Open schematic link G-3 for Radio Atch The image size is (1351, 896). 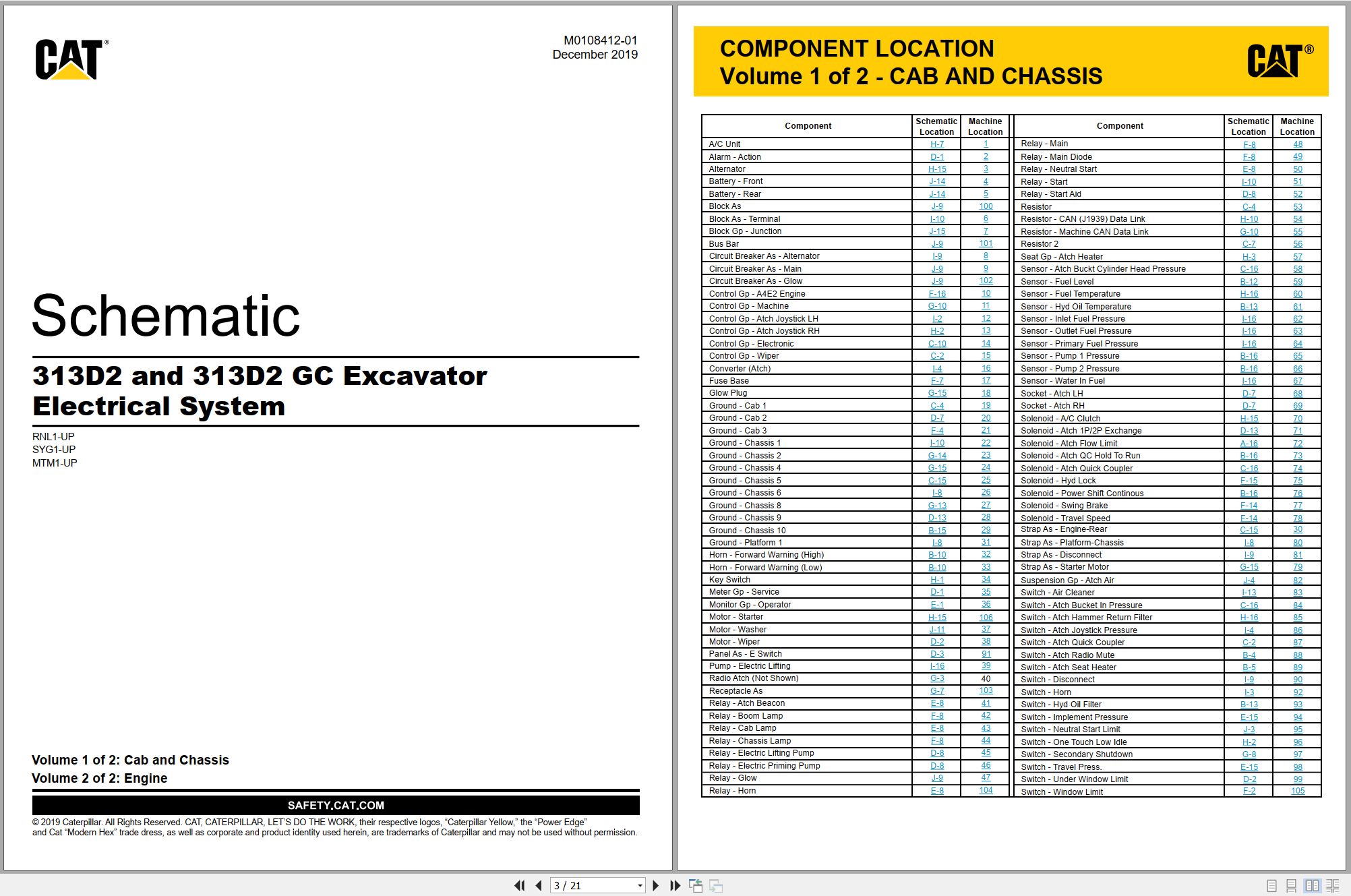coord(936,678)
